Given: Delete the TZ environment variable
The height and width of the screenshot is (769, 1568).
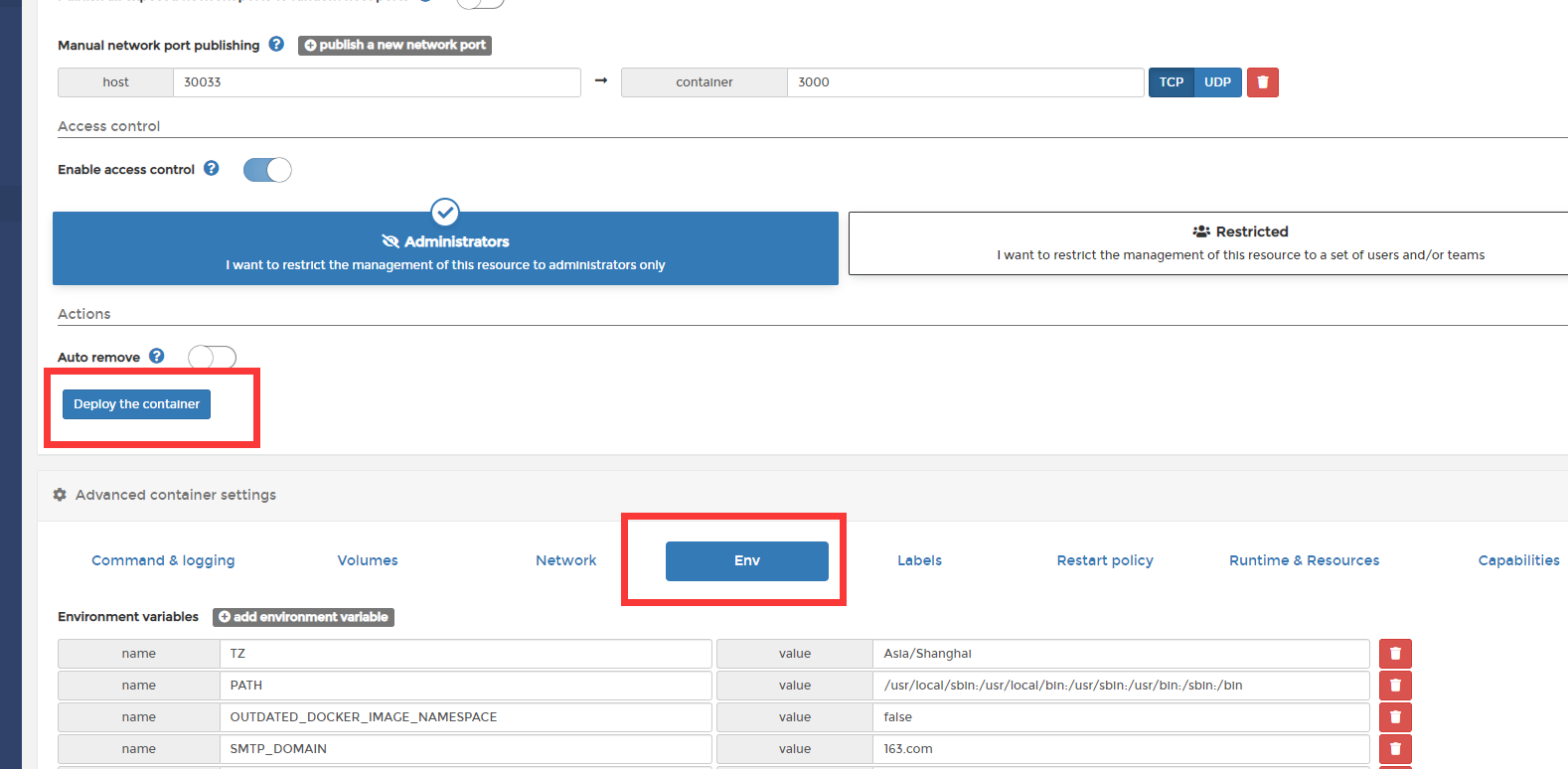Looking at the screenshot, I should coord(1395,654).
